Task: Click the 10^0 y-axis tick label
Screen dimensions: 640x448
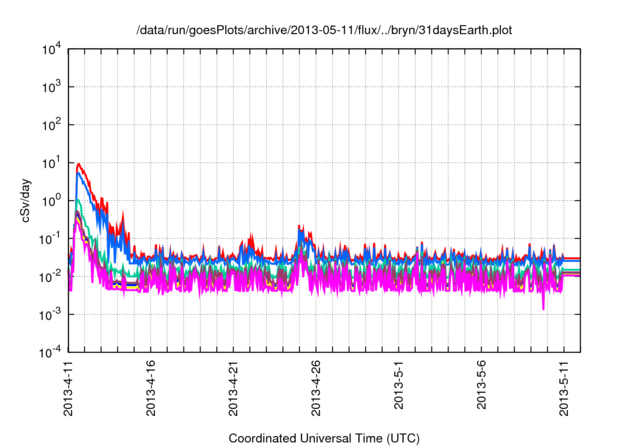Action: (x=49, y=201)
